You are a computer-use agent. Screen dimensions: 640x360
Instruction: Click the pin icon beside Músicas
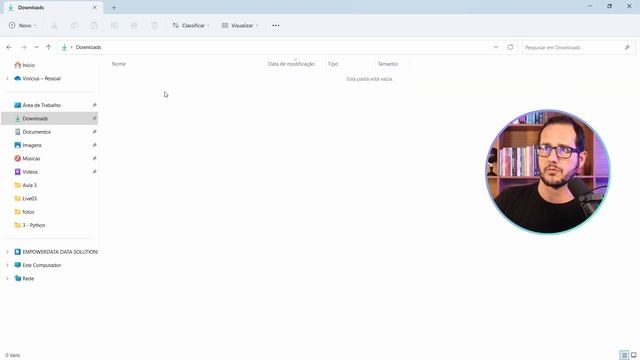coord(94,158)
